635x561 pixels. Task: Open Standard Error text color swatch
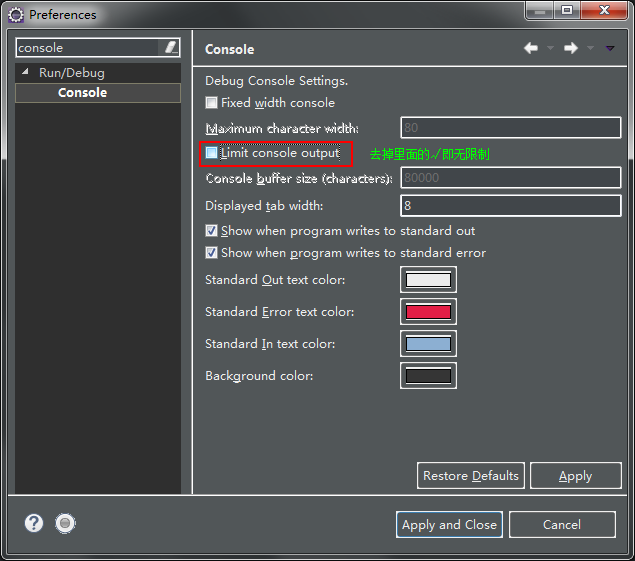[x=428, y=311]
